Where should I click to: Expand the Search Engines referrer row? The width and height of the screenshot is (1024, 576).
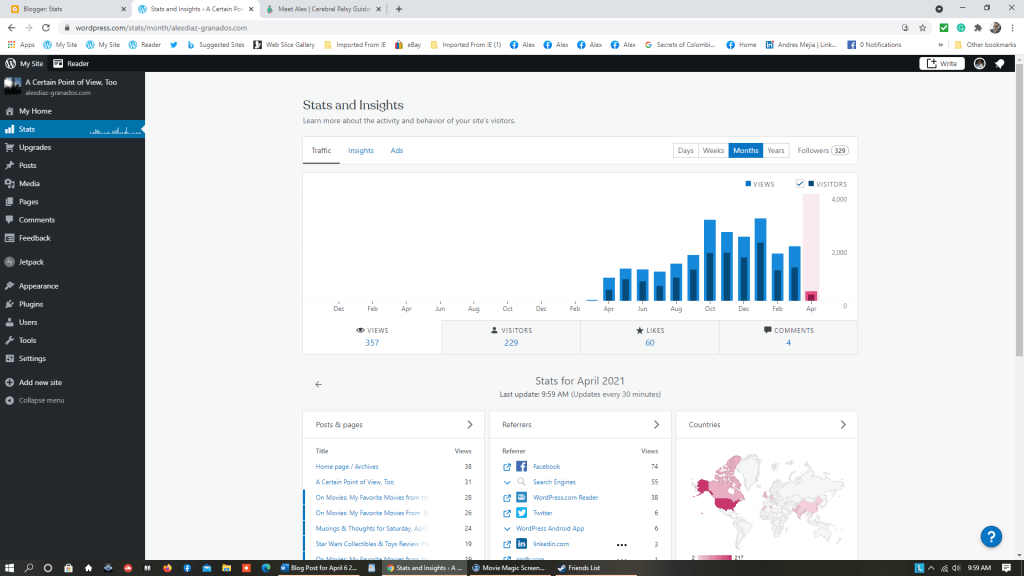click(x=507, y=482)
